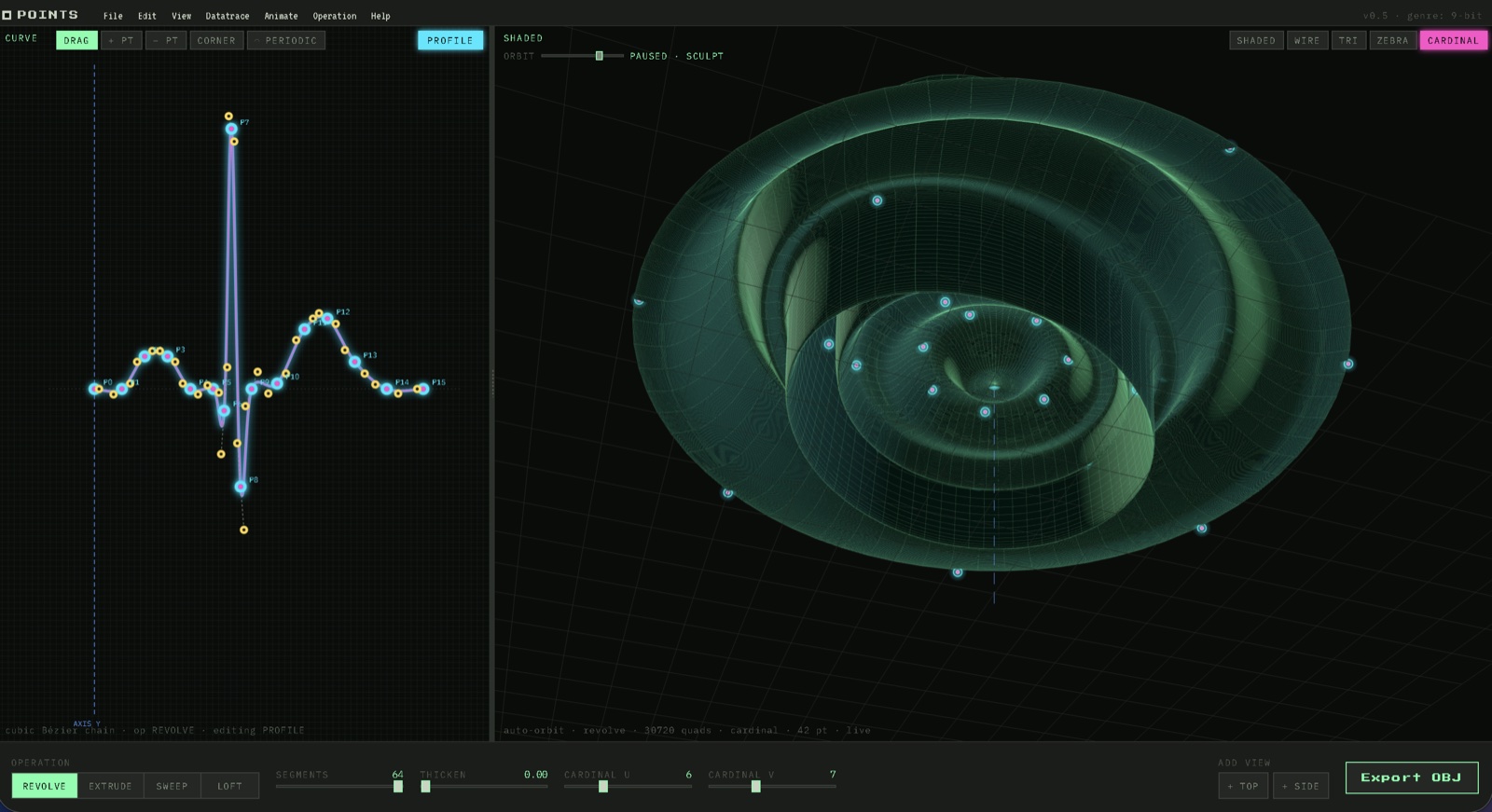
Task: Click the 'cubic Bézier chain' status line
Action: click(x=155, y=730)
